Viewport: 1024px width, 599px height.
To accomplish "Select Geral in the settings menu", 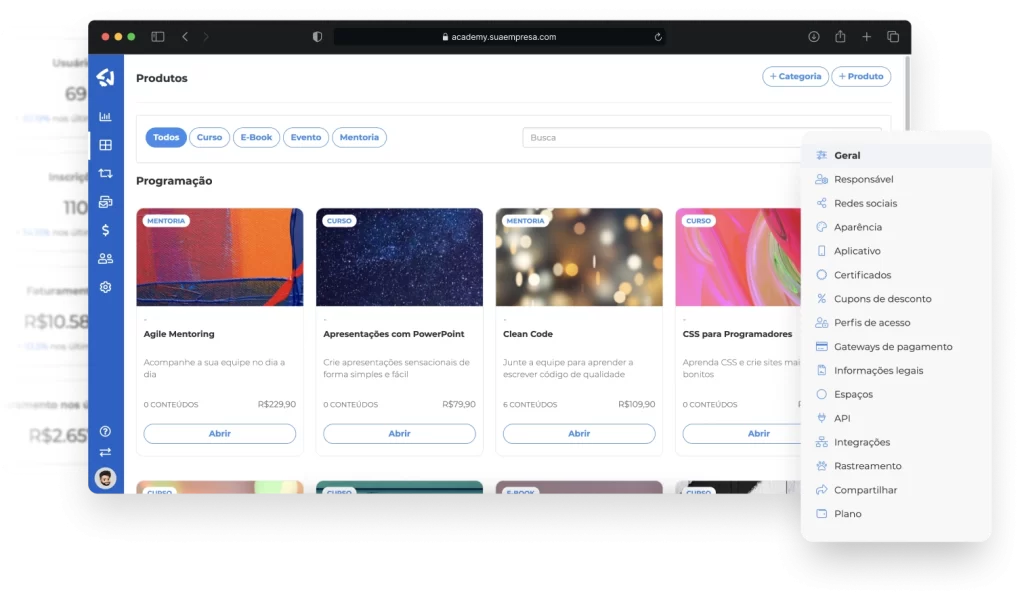I will coord(896,155).
